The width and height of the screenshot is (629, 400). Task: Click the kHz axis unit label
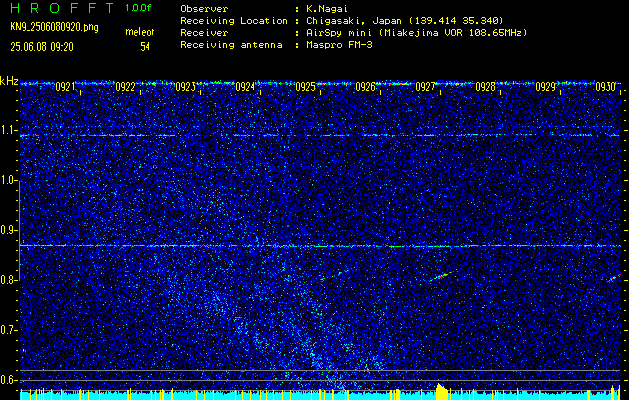pyautogui.click(x=9, y=81)
